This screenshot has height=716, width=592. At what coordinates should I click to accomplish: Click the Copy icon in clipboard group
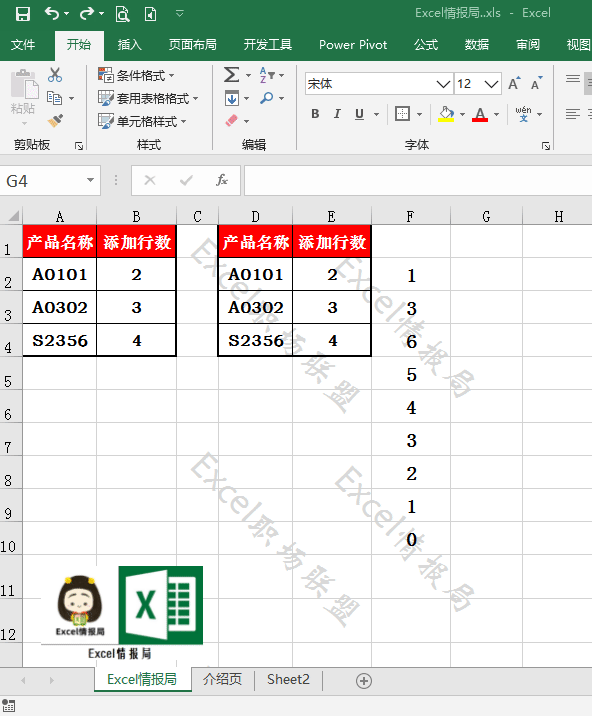point(55,98)
